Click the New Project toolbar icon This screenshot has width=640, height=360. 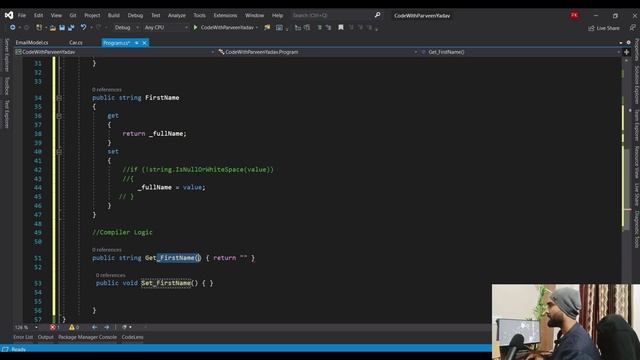pyautogui.click(x=39, y=27)
